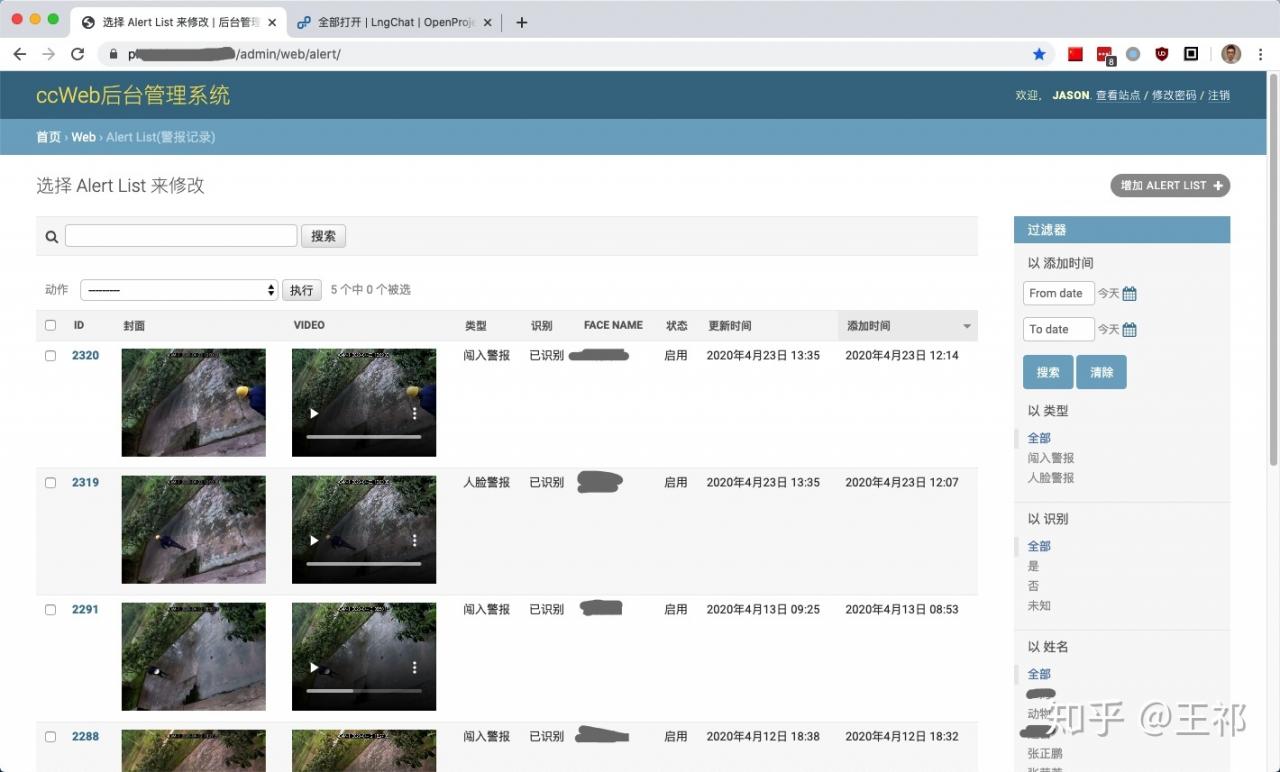Reload the page with the refresh icon
The height and width of the screenshot is (772, 1280).
pos(77,54)
